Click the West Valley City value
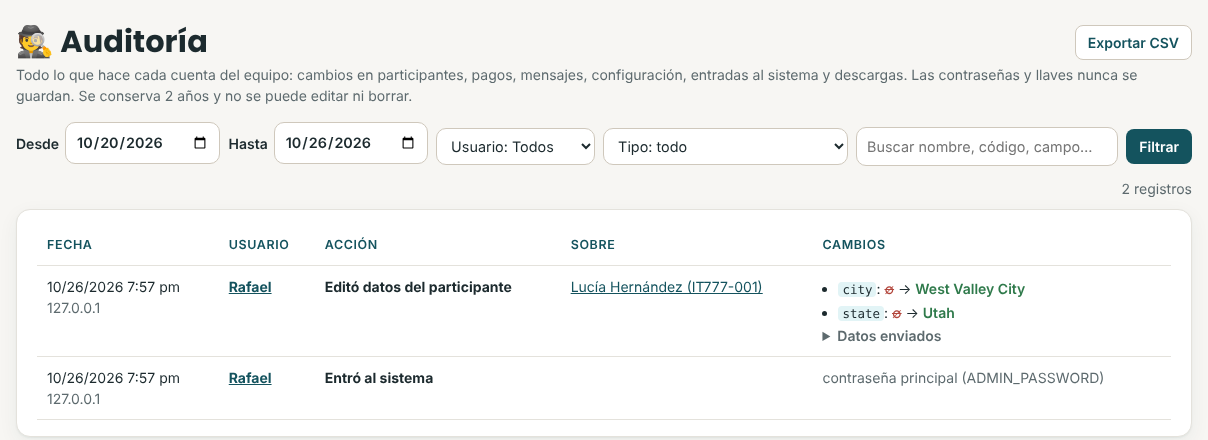The image size is (1208, 440). coord(970,289)
